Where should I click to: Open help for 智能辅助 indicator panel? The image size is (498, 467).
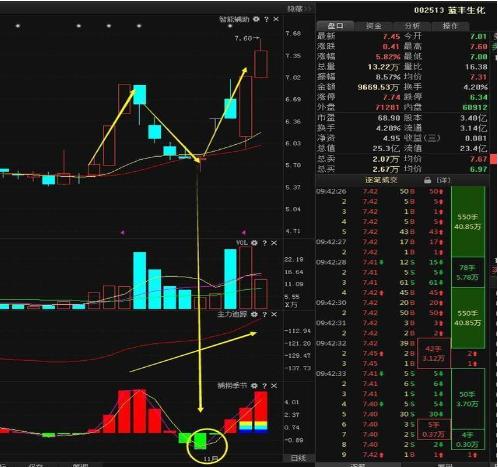[266, 19]
